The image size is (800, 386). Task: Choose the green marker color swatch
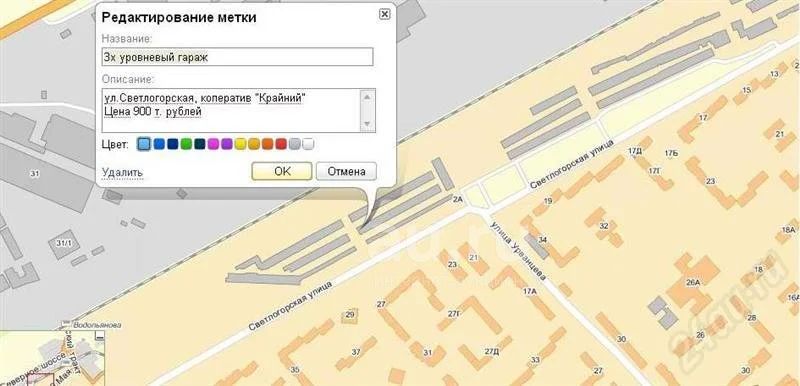tap(186, 144)
